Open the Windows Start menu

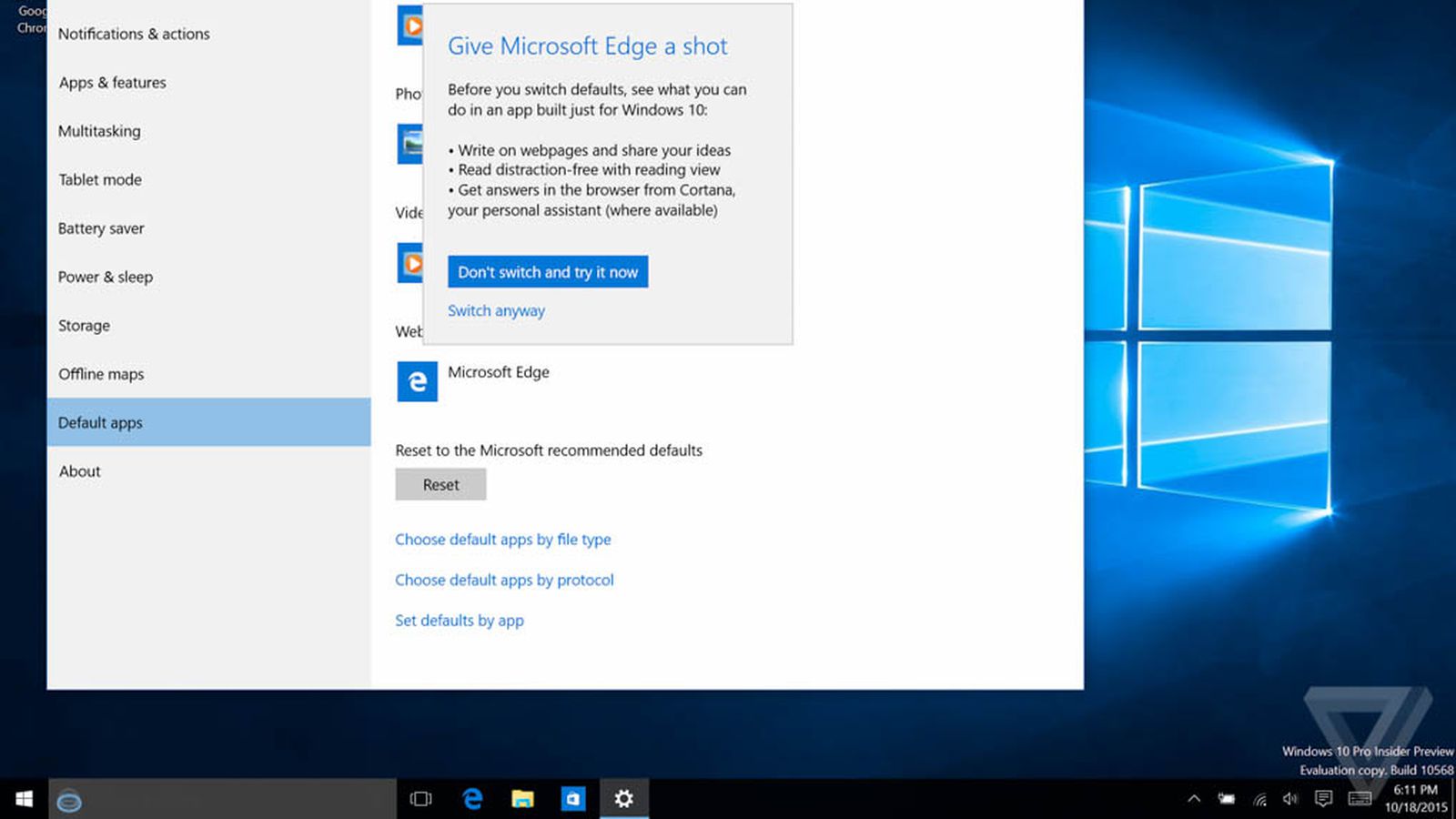click(x=25, y=799)
